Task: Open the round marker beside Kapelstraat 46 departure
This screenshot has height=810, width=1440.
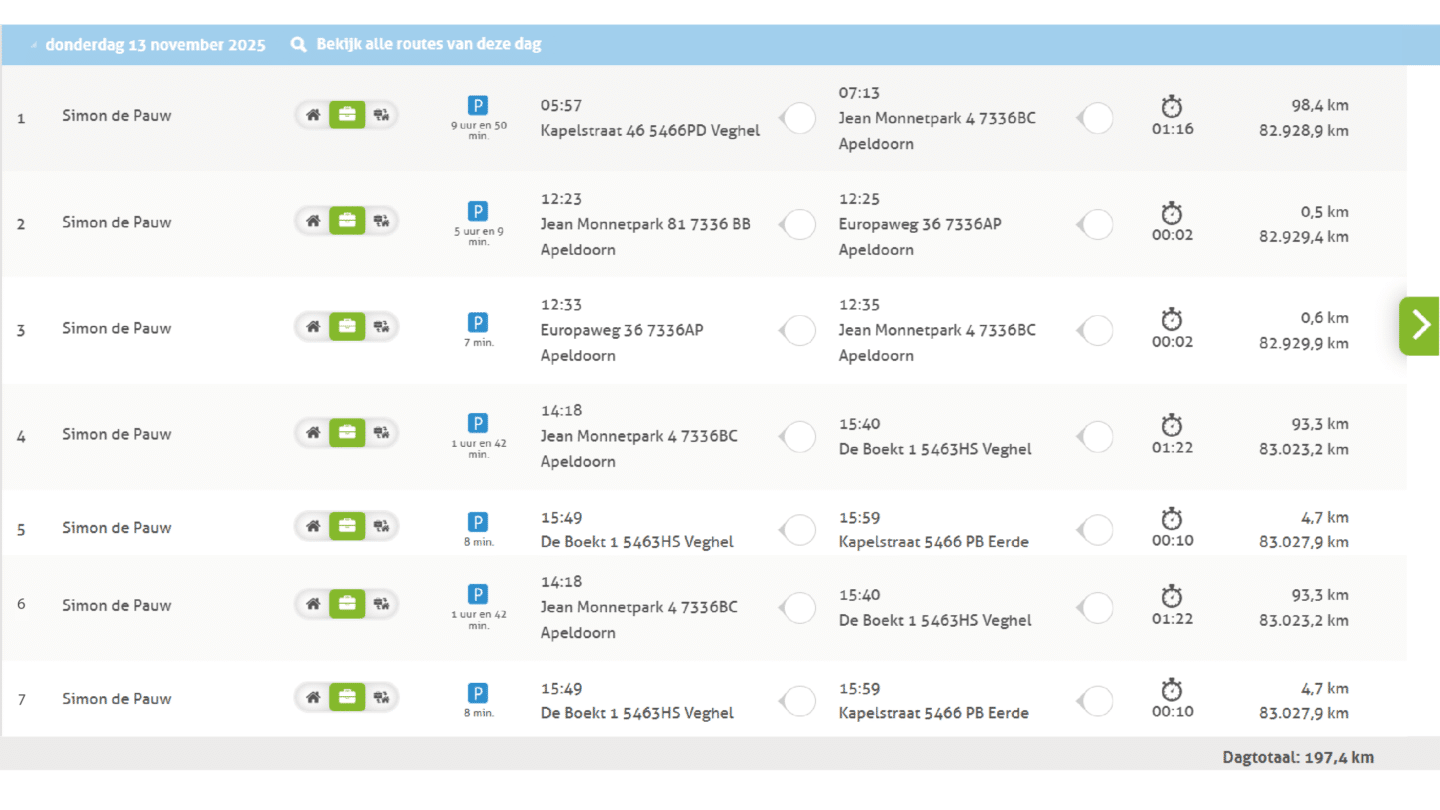Action: click(799, 118)
